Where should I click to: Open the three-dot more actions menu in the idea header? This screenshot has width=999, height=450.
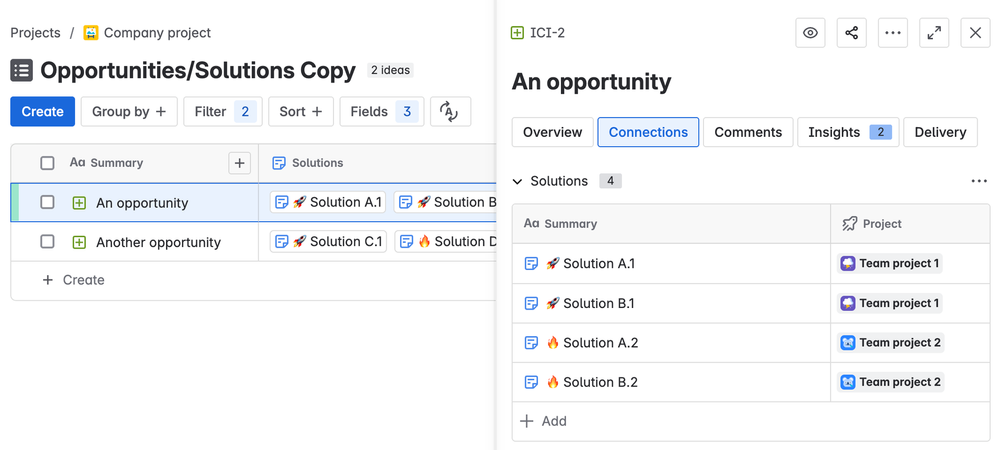892,33
